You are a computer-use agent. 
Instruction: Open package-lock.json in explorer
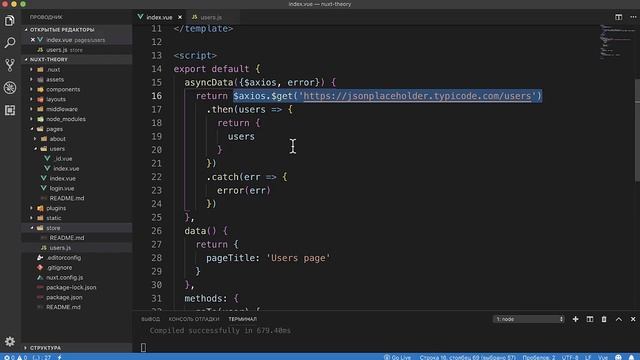tap(71, 287)
